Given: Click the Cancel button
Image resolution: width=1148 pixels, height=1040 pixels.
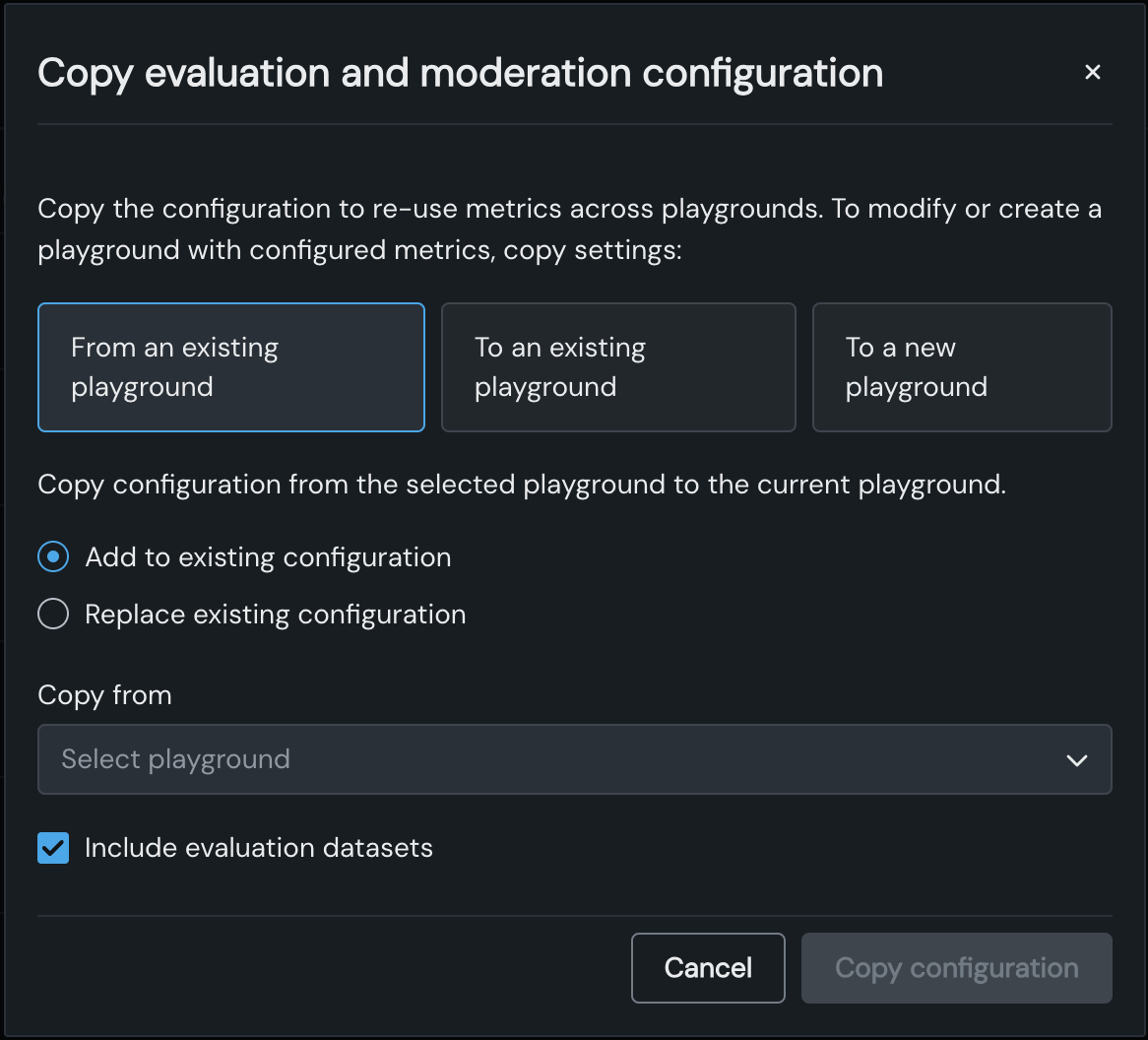Looking at the screenshot, I should point(708,968).
